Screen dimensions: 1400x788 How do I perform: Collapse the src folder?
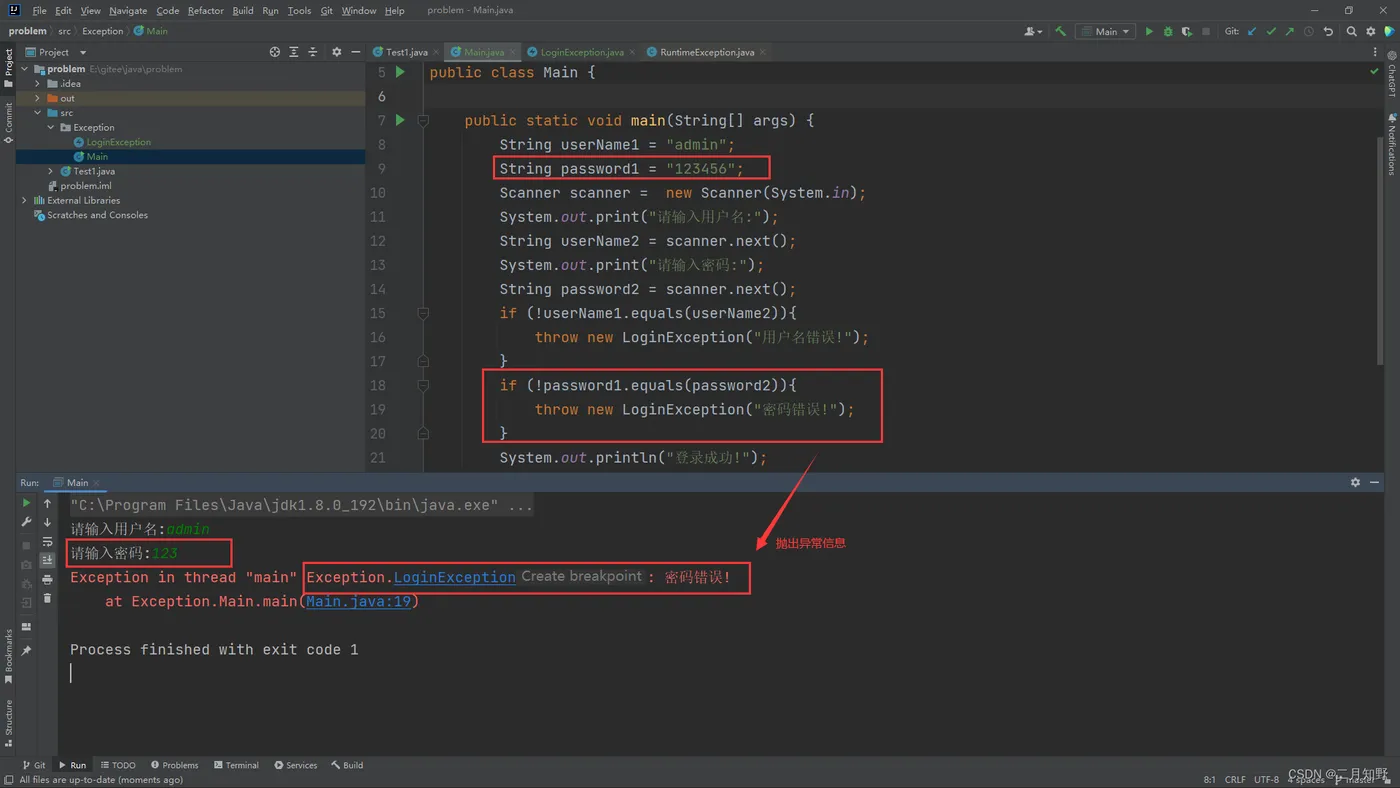pyautogui.click(x=38, y=113)
